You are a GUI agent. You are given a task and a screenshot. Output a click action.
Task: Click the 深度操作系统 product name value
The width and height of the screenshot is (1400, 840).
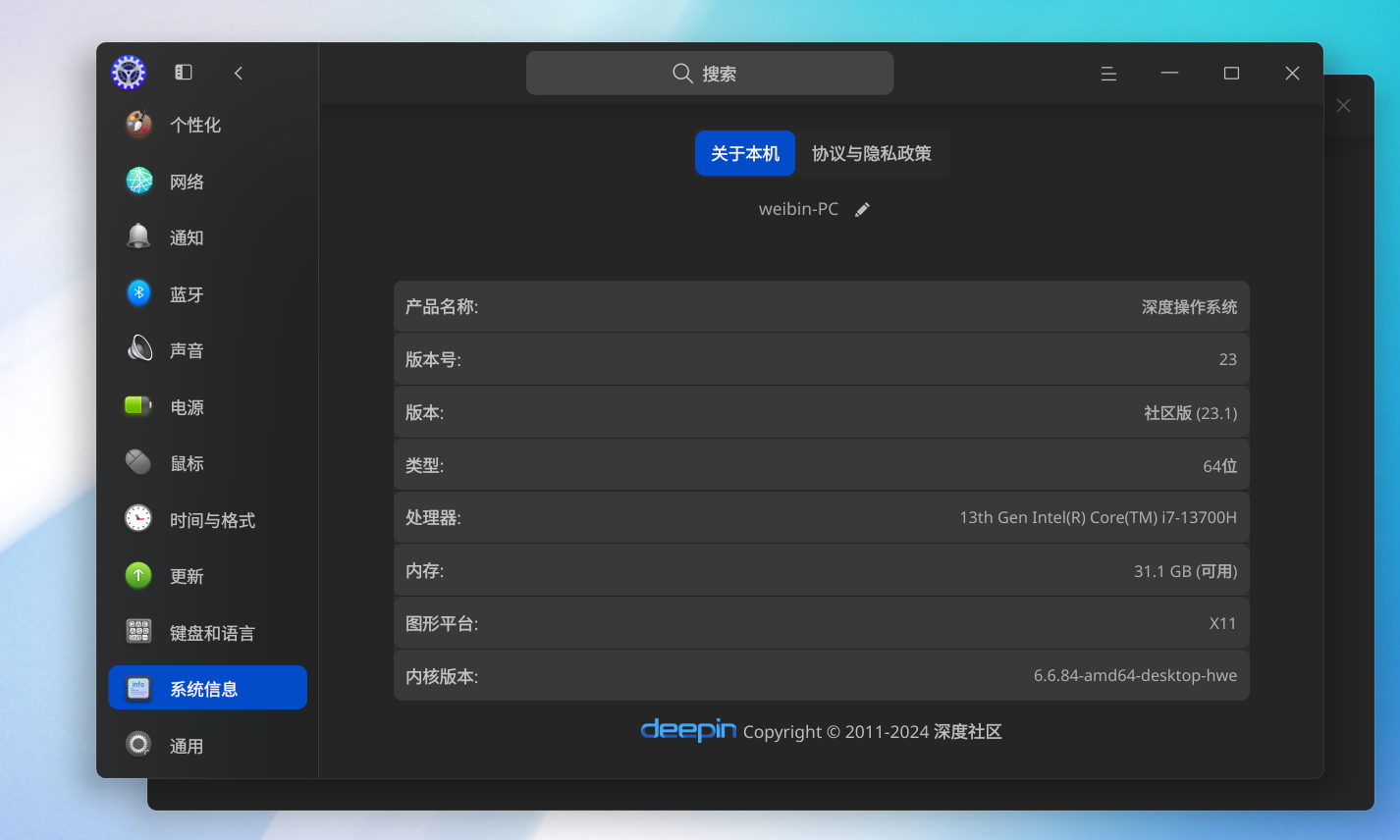point(1189,307)
